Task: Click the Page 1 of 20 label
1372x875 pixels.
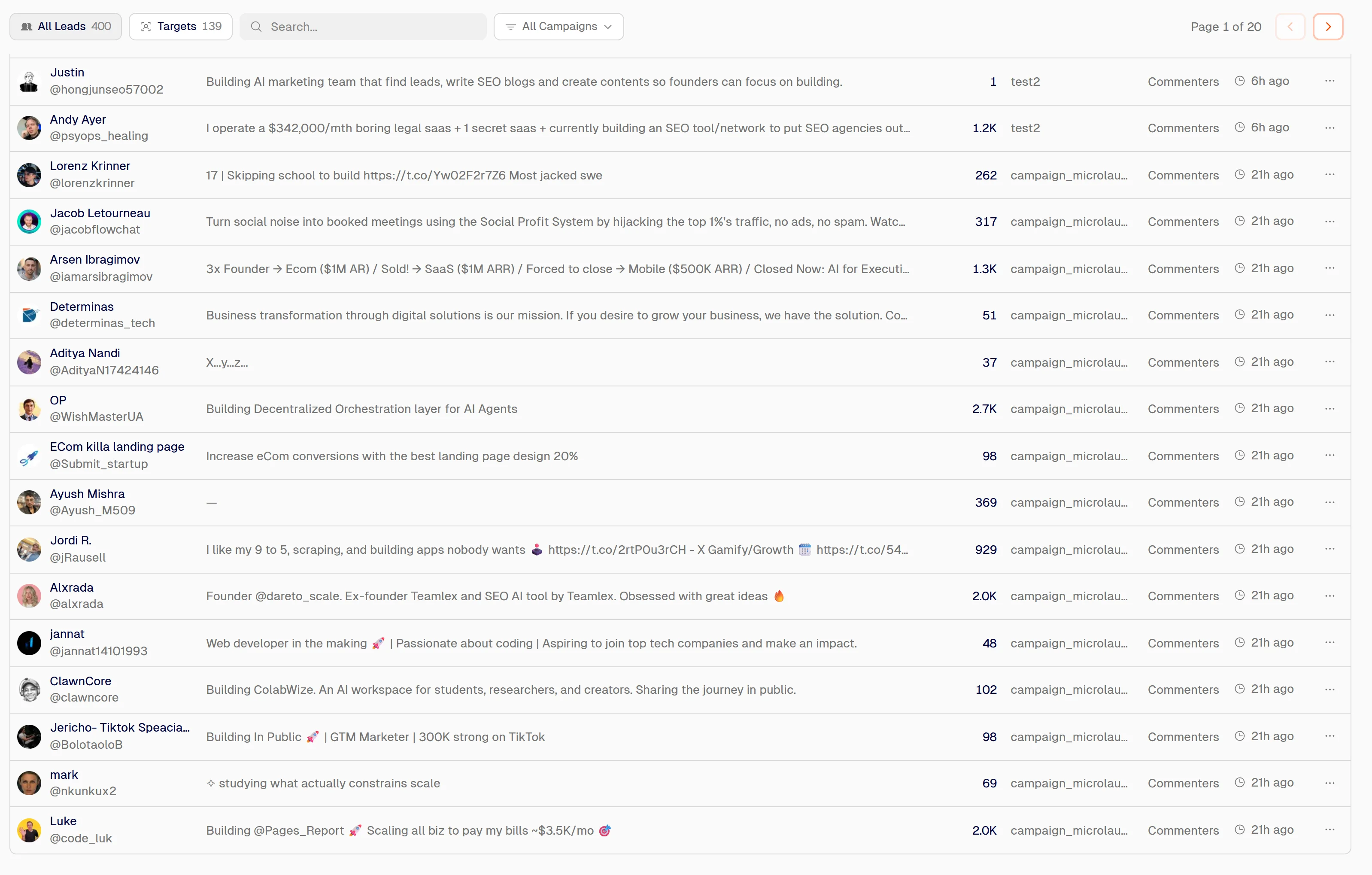Action: tap(1226, 27)
